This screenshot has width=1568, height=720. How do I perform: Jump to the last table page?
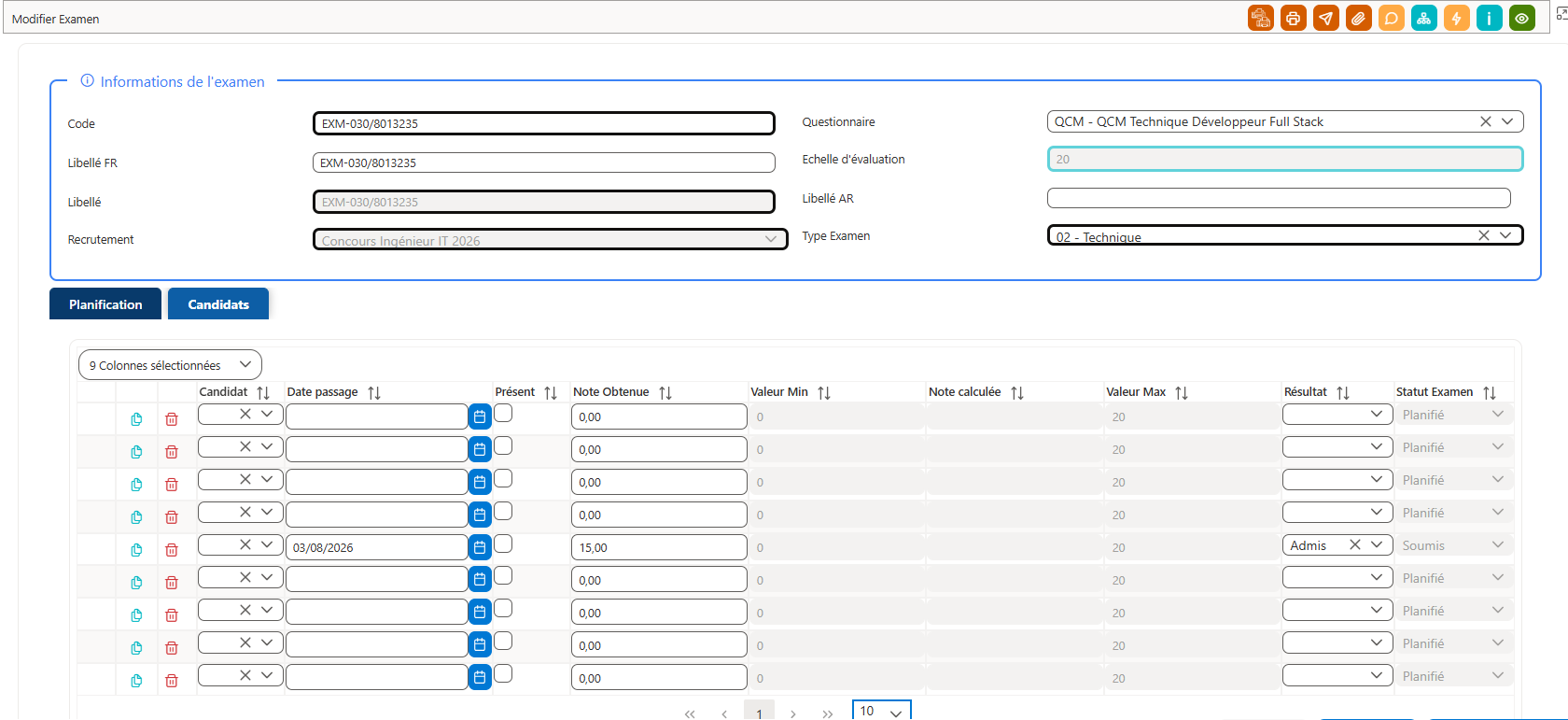tap(828, 713)
